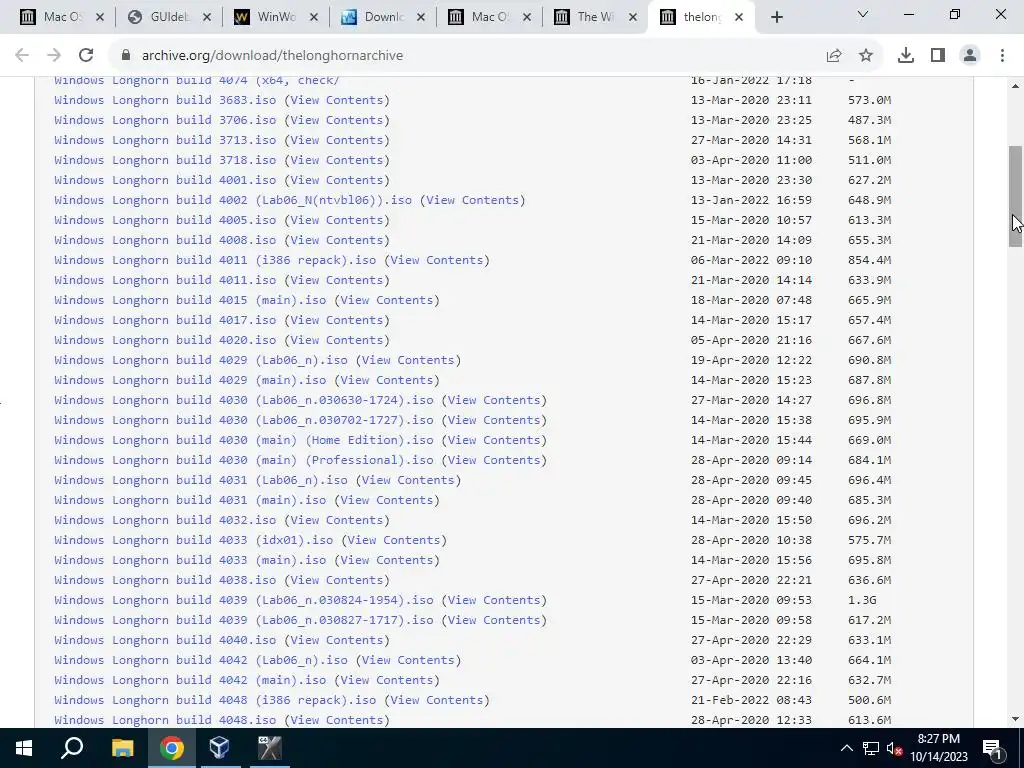Open network status tray icon
This screenshot has width=1024, height=768.
click(x=871, y=748)
